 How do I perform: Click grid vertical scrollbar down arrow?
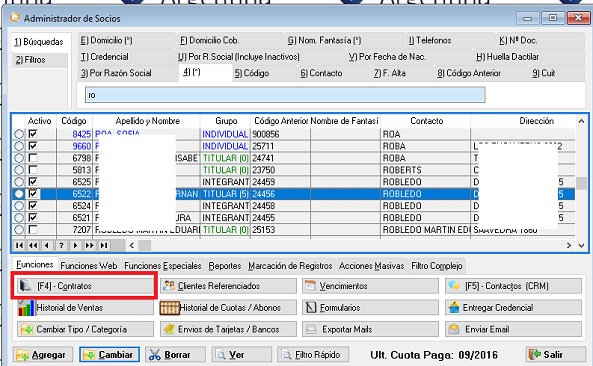click(x=581, y=245)
